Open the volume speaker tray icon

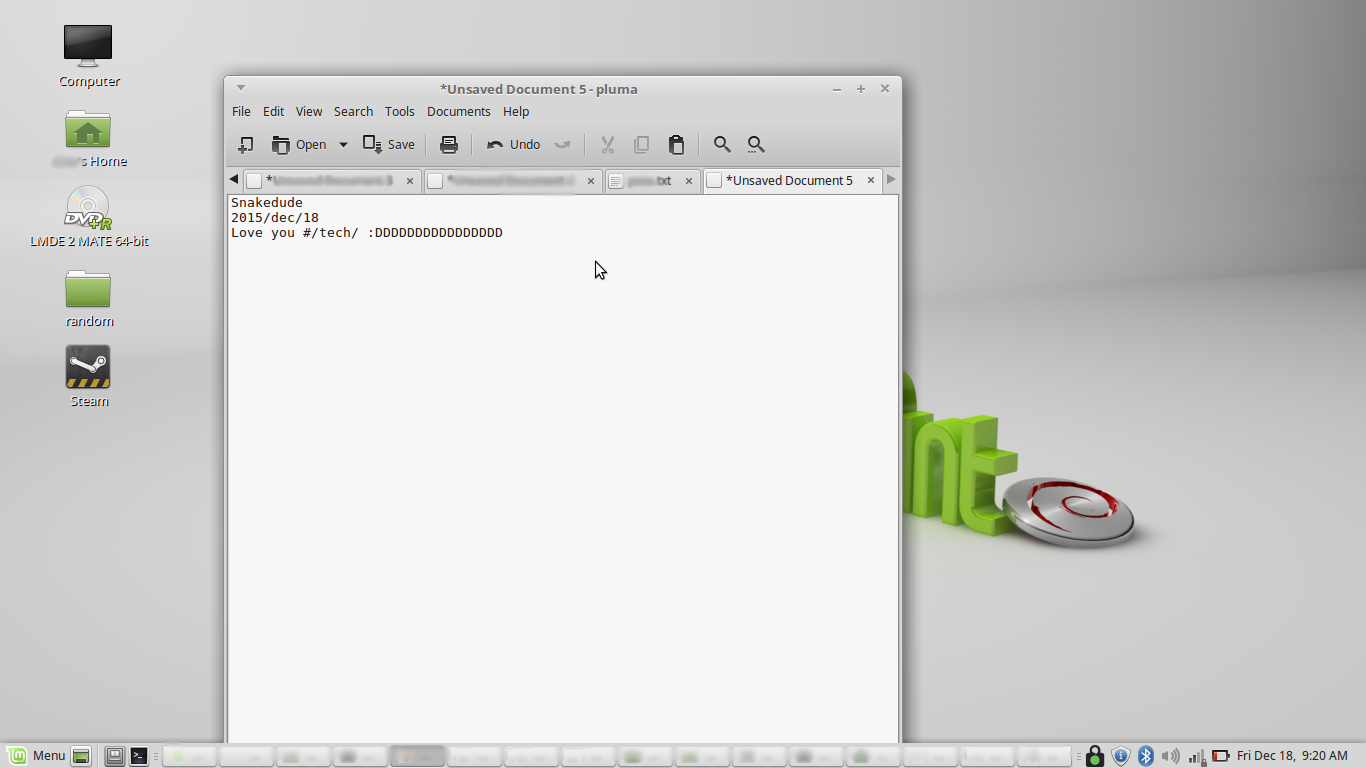click(x=1170, y=756)
